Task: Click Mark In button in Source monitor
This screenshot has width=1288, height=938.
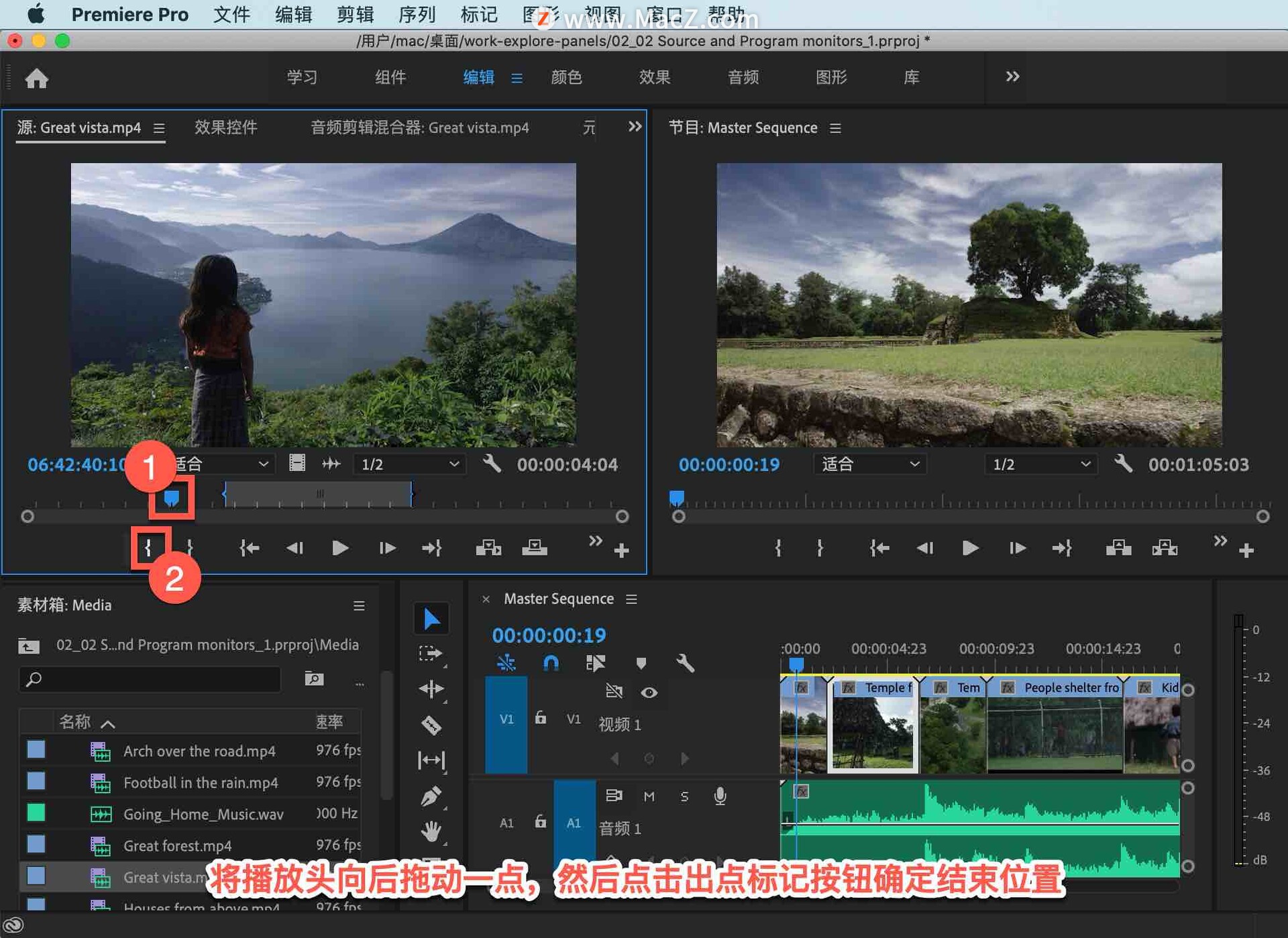Action: [x=148, y=548]
